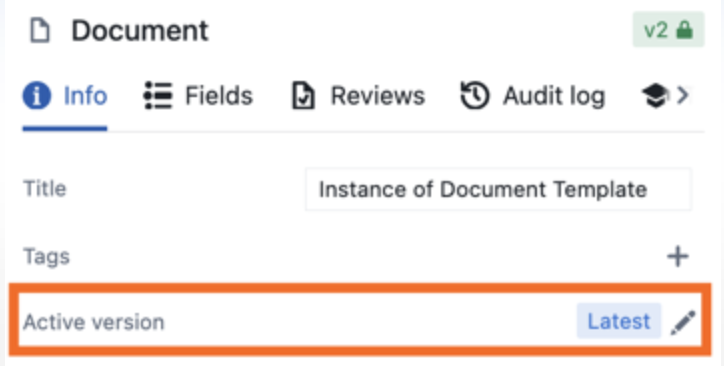
Task: Click the green lock icon
Action: click(x=684, y=30)
